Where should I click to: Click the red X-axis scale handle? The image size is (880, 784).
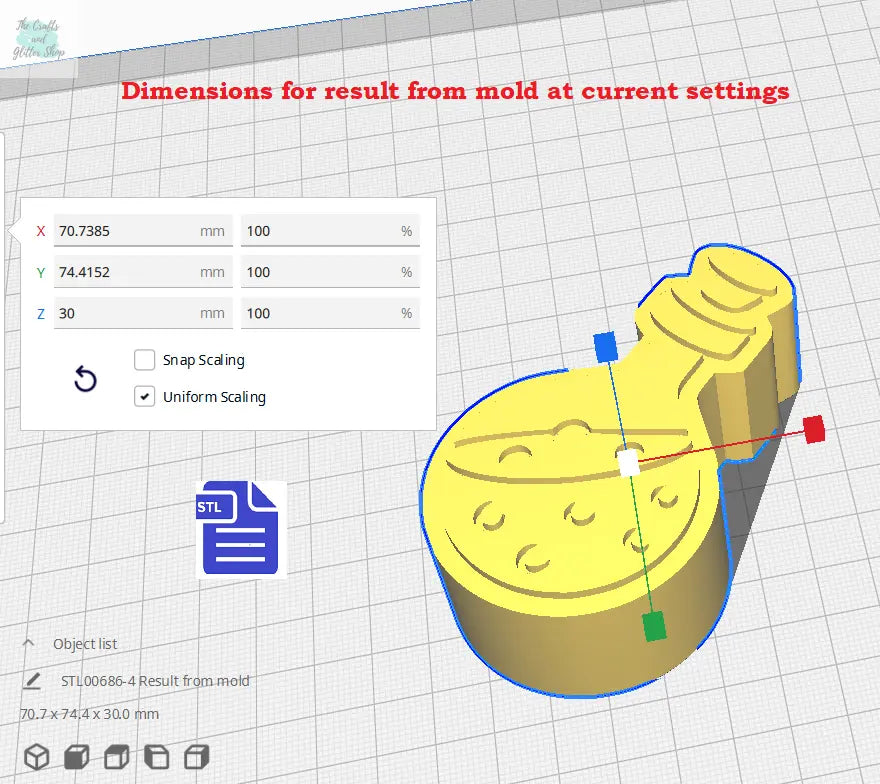[814, 429]
